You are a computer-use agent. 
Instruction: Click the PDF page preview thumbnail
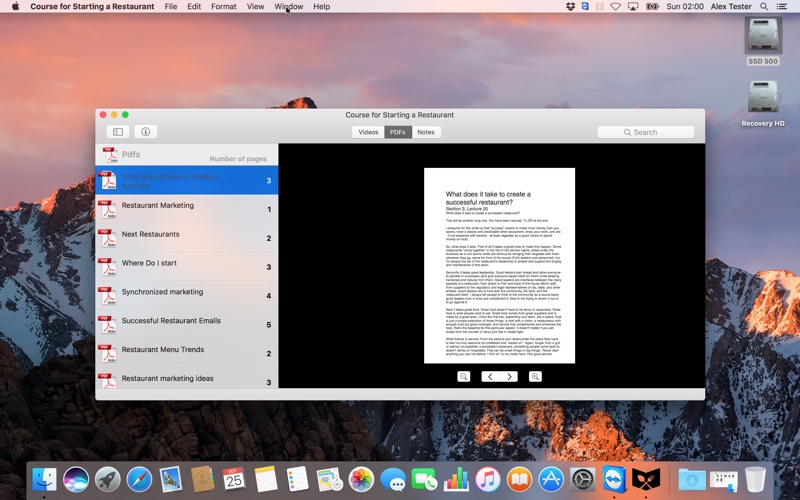(499, 265)
